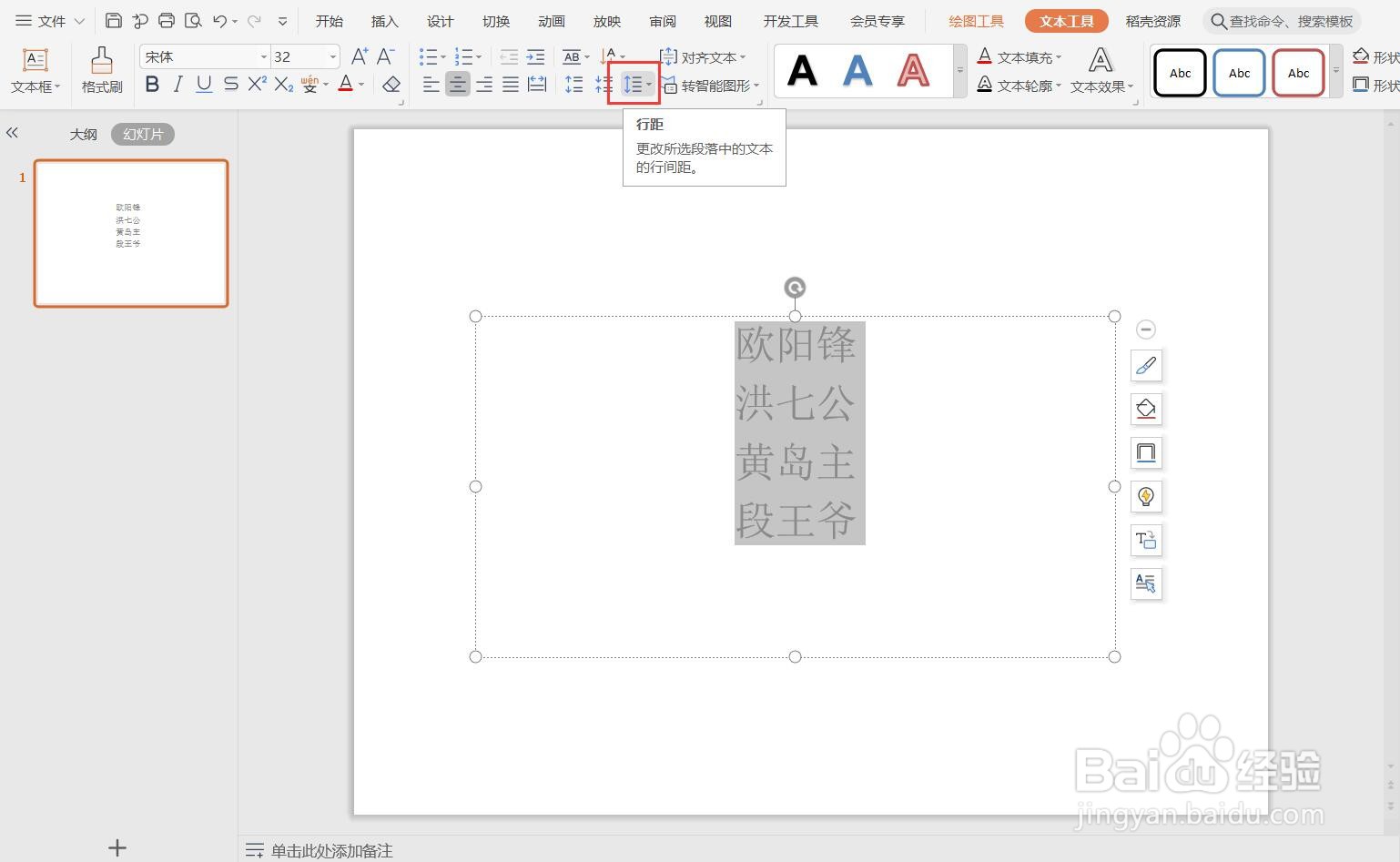
Task: Open the 动画 ribbon tab
Action: point(551,21)
